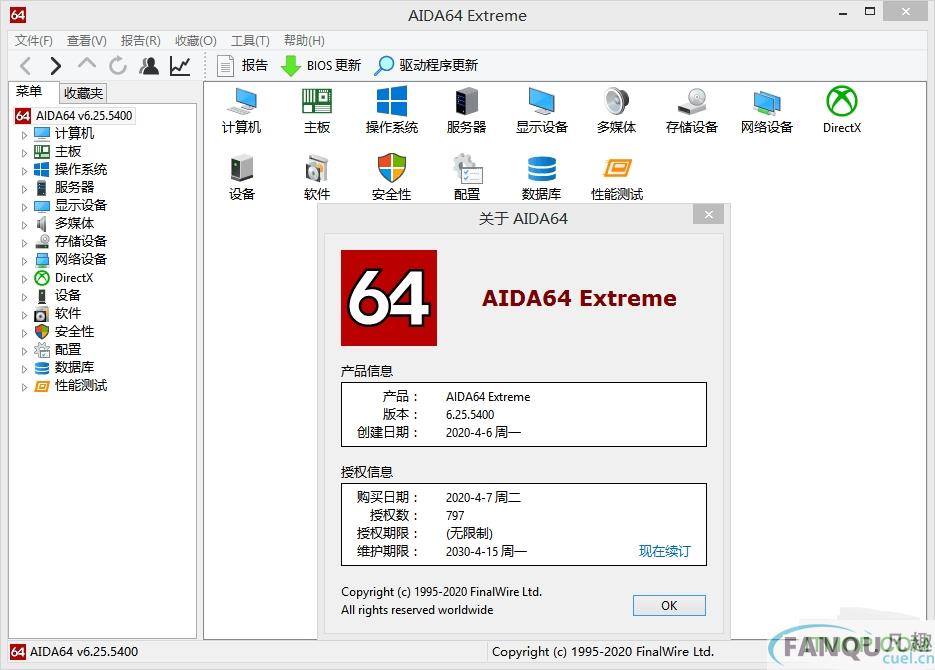Open the 网络设备 network icon in main pane
935x670 pixels.
click(x=767, y=110)
